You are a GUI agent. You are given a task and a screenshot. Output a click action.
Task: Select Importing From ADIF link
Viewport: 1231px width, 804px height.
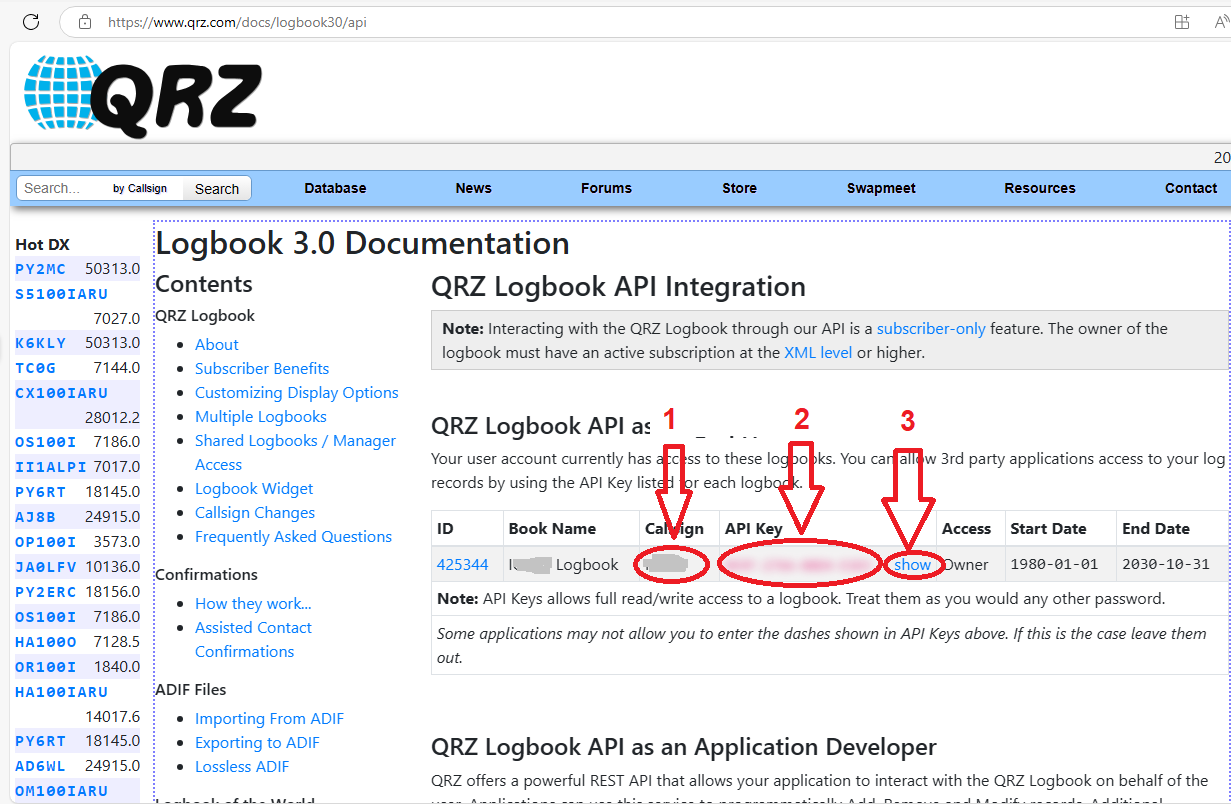[269, 718]
